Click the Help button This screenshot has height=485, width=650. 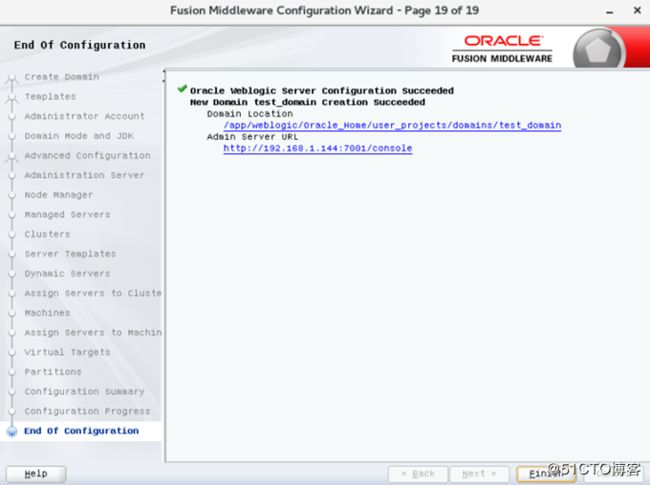pyautogui.click(x=36, y=474)
